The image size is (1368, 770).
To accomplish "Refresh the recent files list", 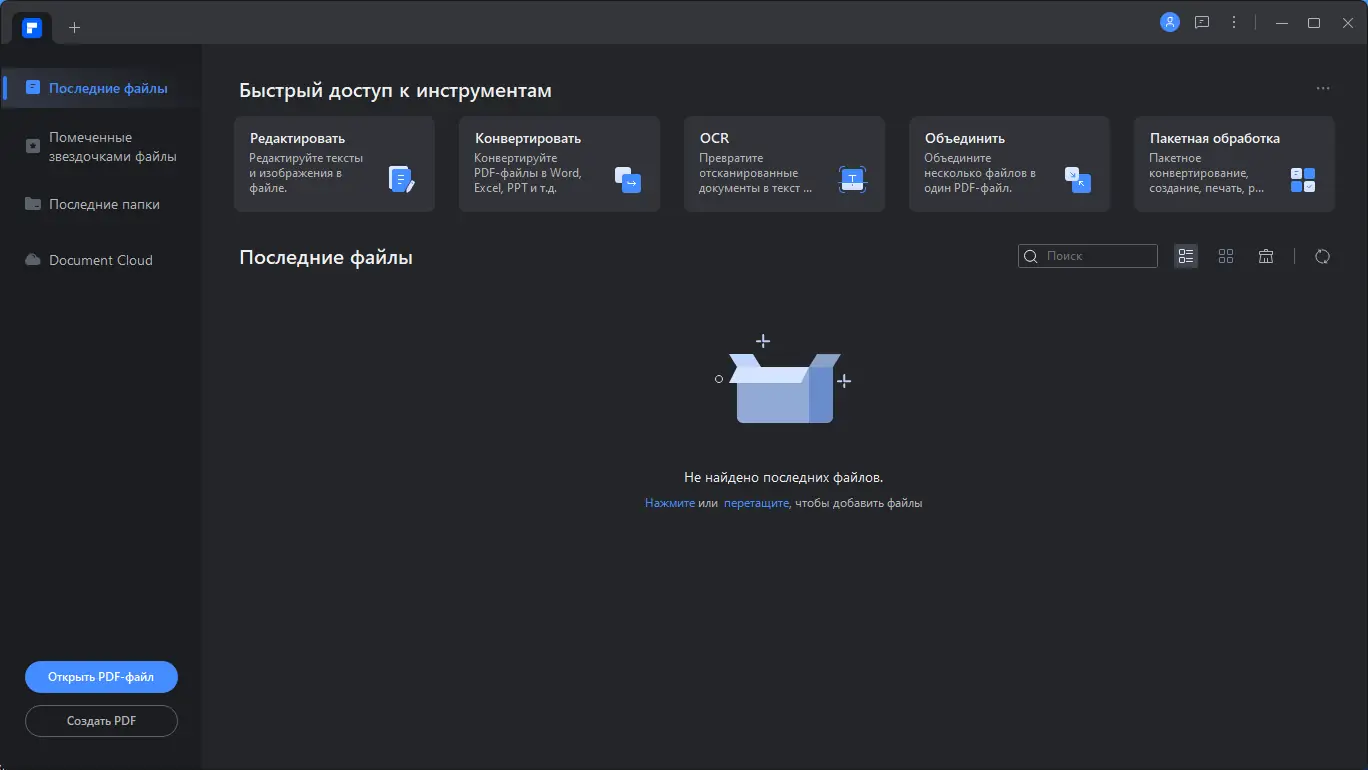I will 1322,256.
